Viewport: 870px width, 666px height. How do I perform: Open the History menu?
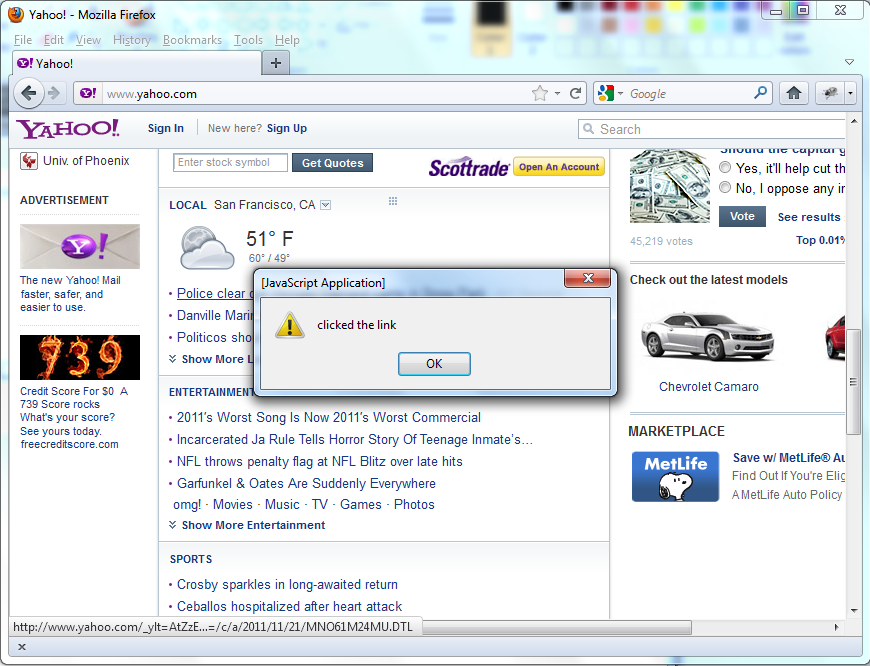pyautogui.click(x=131, y=40)
